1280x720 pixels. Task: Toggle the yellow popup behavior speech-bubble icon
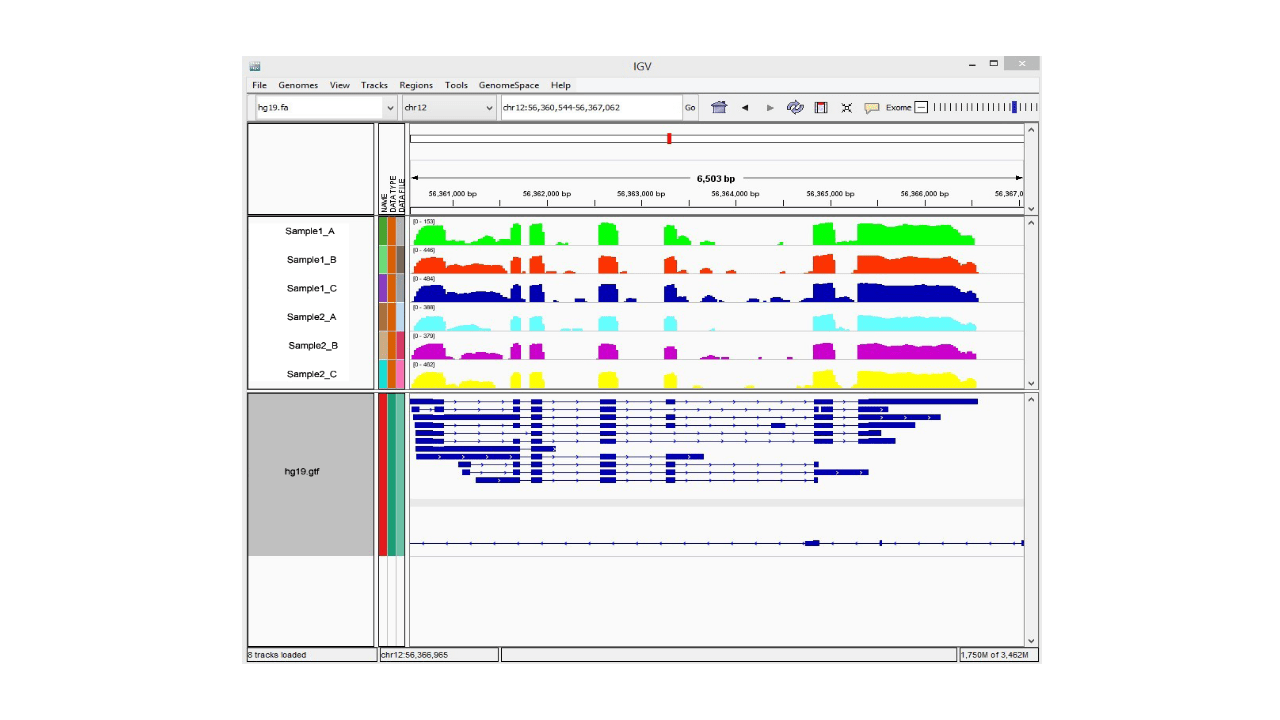pos(872,107)
